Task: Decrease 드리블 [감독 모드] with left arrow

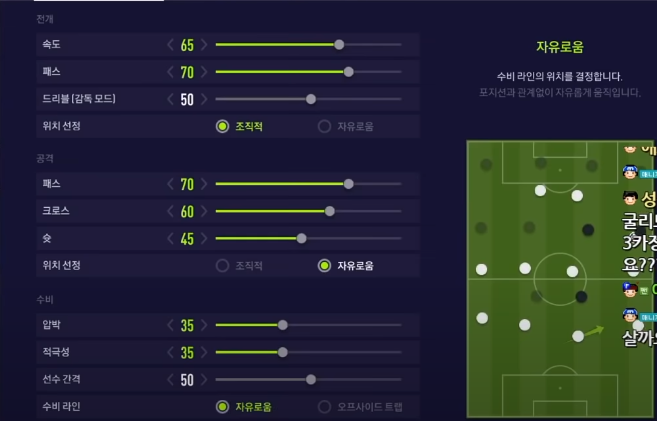Action: 170,99
